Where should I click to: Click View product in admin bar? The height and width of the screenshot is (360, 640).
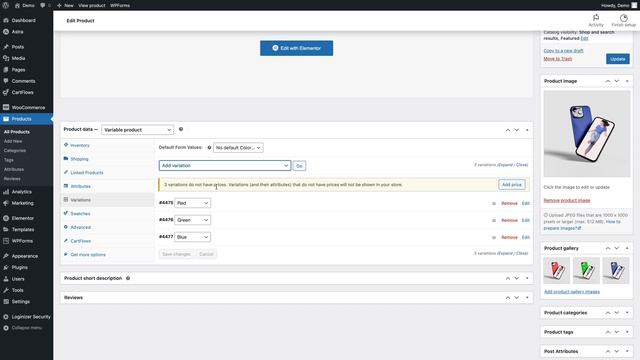coord(91,5)
